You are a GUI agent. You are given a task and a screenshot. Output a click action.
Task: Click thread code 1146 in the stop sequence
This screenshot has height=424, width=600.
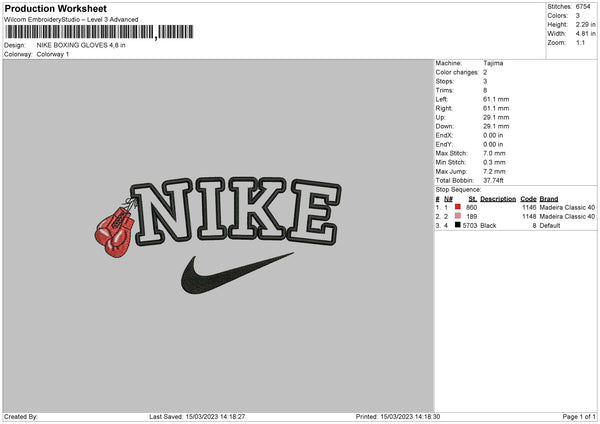coord(529,207)
